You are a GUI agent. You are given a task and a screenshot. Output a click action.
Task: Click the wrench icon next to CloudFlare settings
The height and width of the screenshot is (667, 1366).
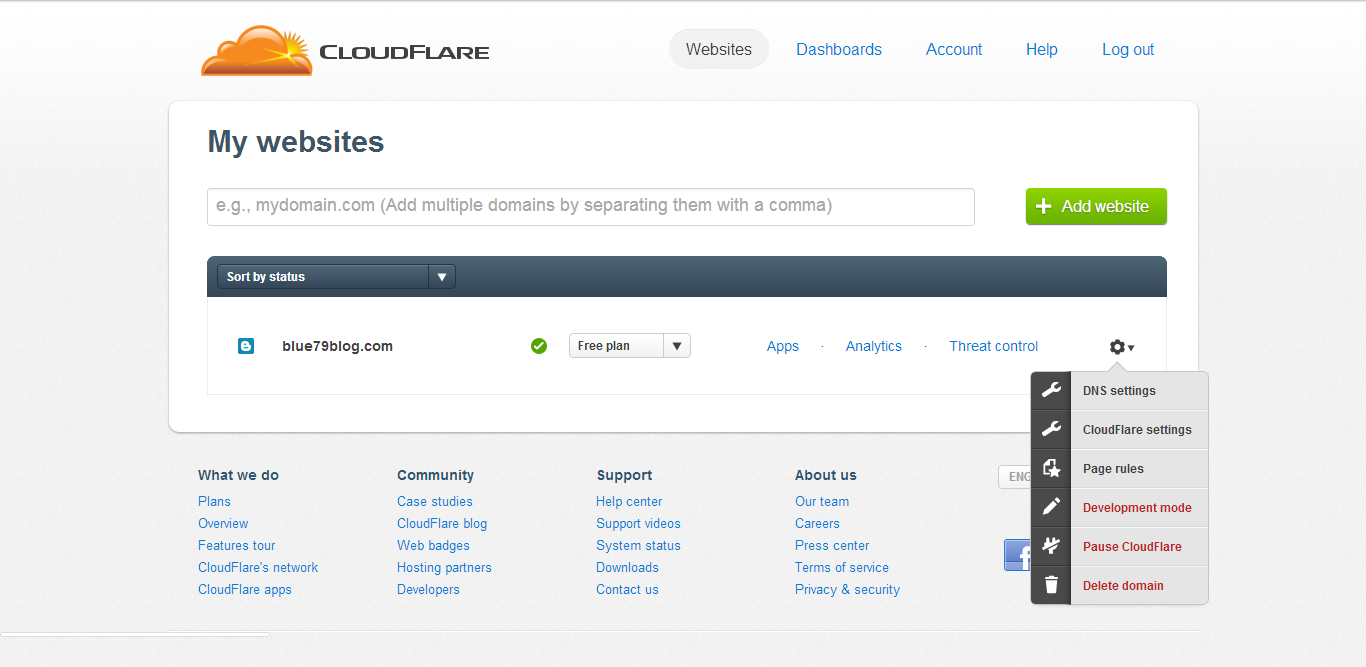point(1051,429)
